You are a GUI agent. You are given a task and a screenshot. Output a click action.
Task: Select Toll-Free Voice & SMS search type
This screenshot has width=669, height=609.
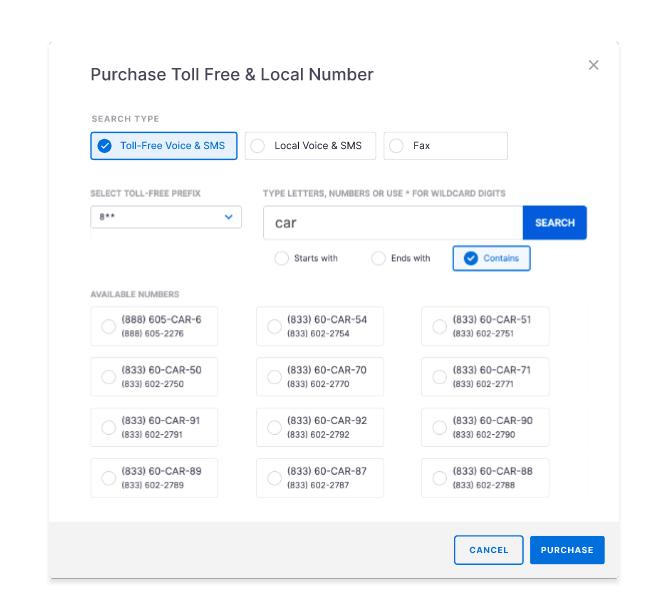click(164, 146)
